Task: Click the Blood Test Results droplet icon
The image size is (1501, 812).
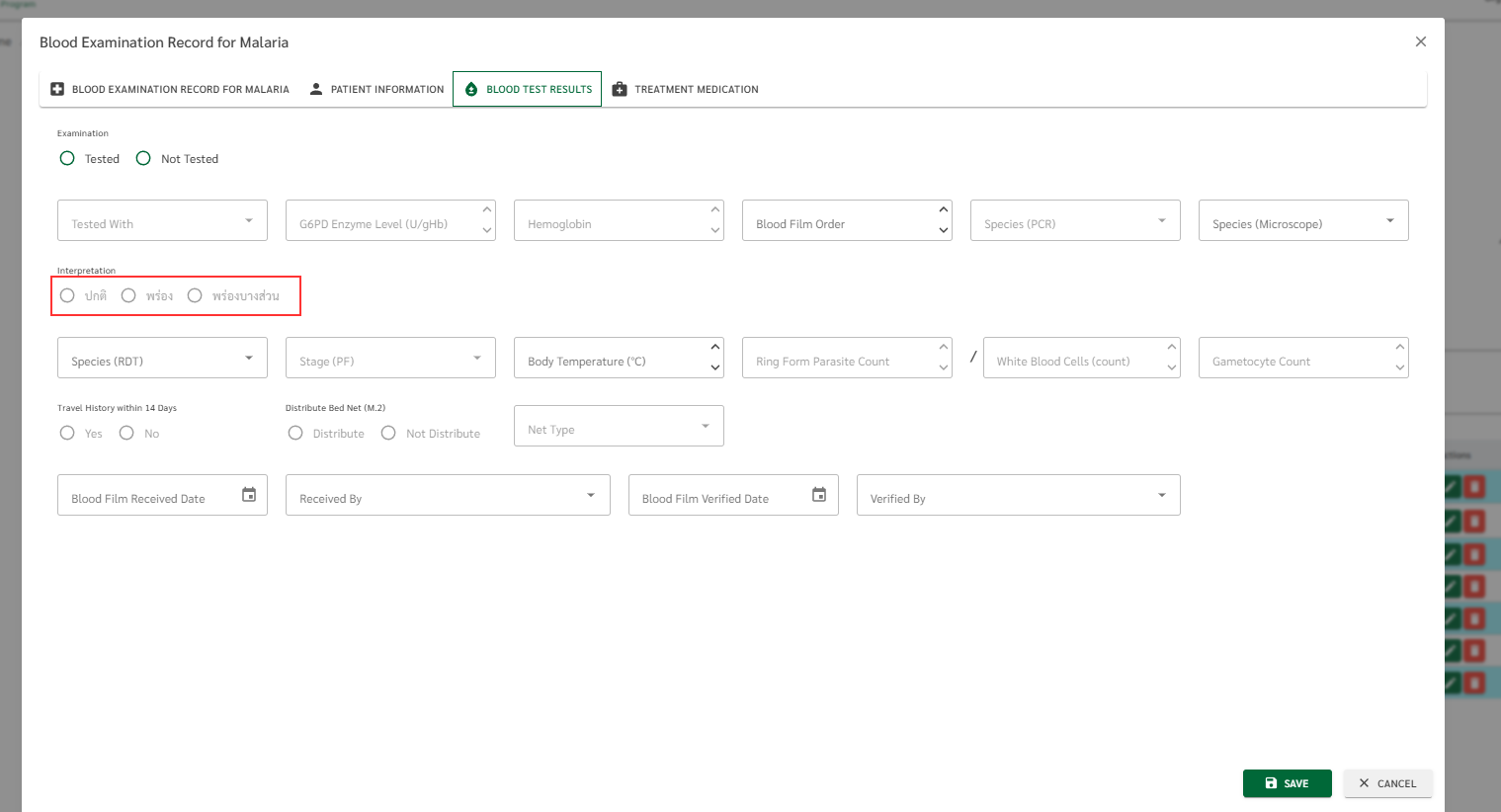Action: pyautogui.click(x=471, y=89)
